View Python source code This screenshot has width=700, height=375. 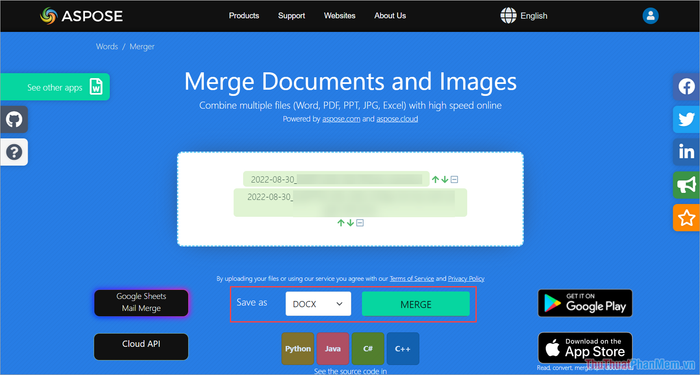[298, 349]
